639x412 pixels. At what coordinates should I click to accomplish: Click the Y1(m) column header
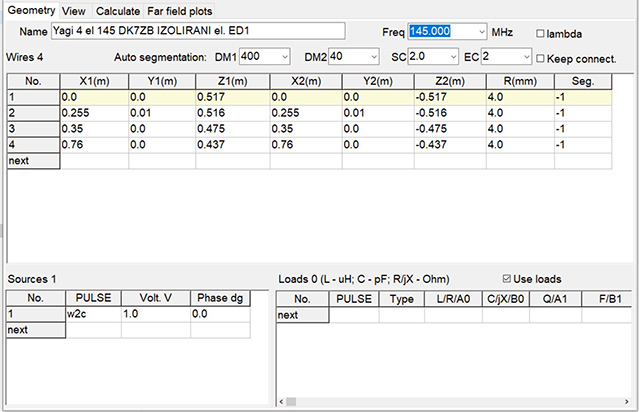162,81
